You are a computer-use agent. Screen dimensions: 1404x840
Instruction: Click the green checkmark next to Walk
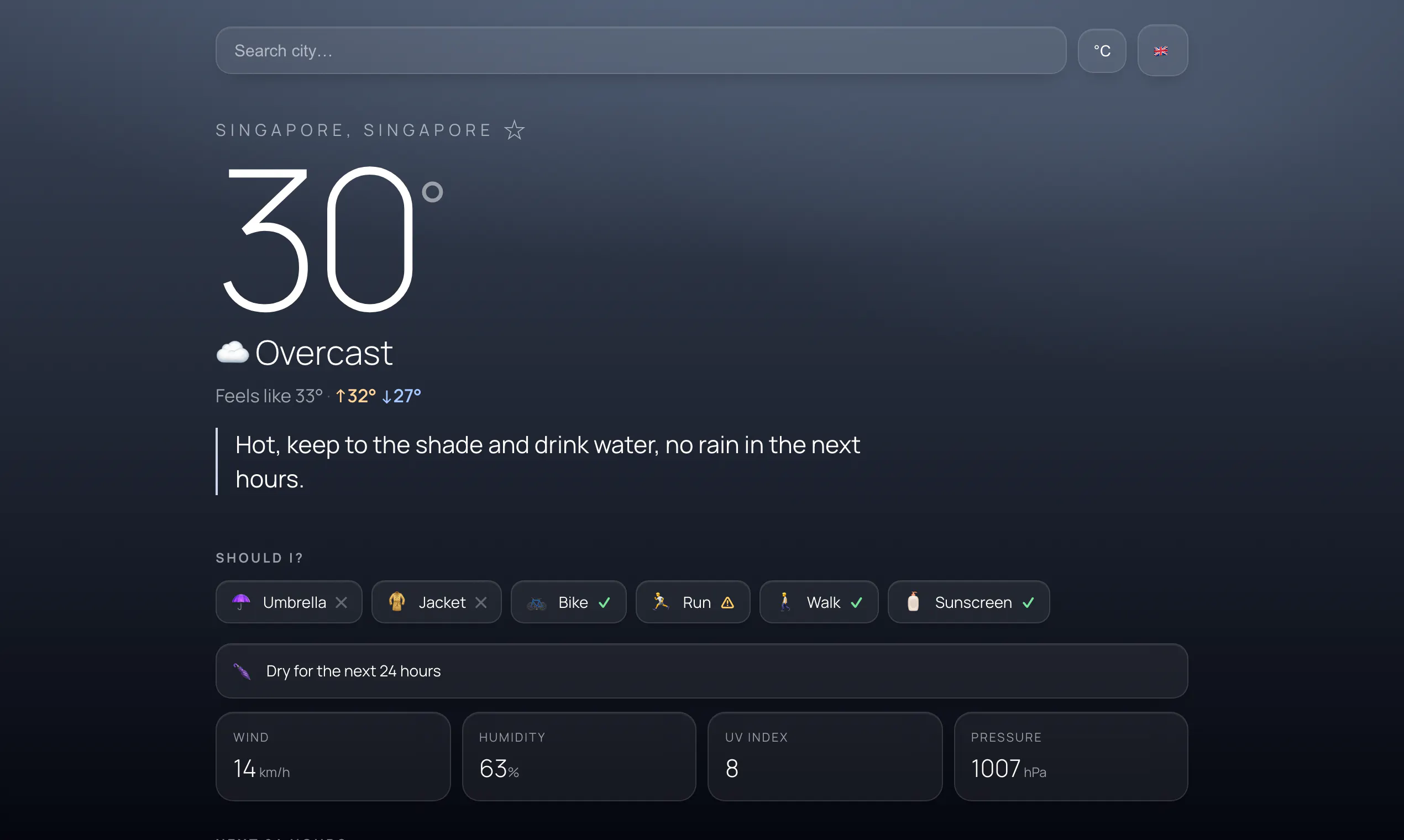point(857,602)
